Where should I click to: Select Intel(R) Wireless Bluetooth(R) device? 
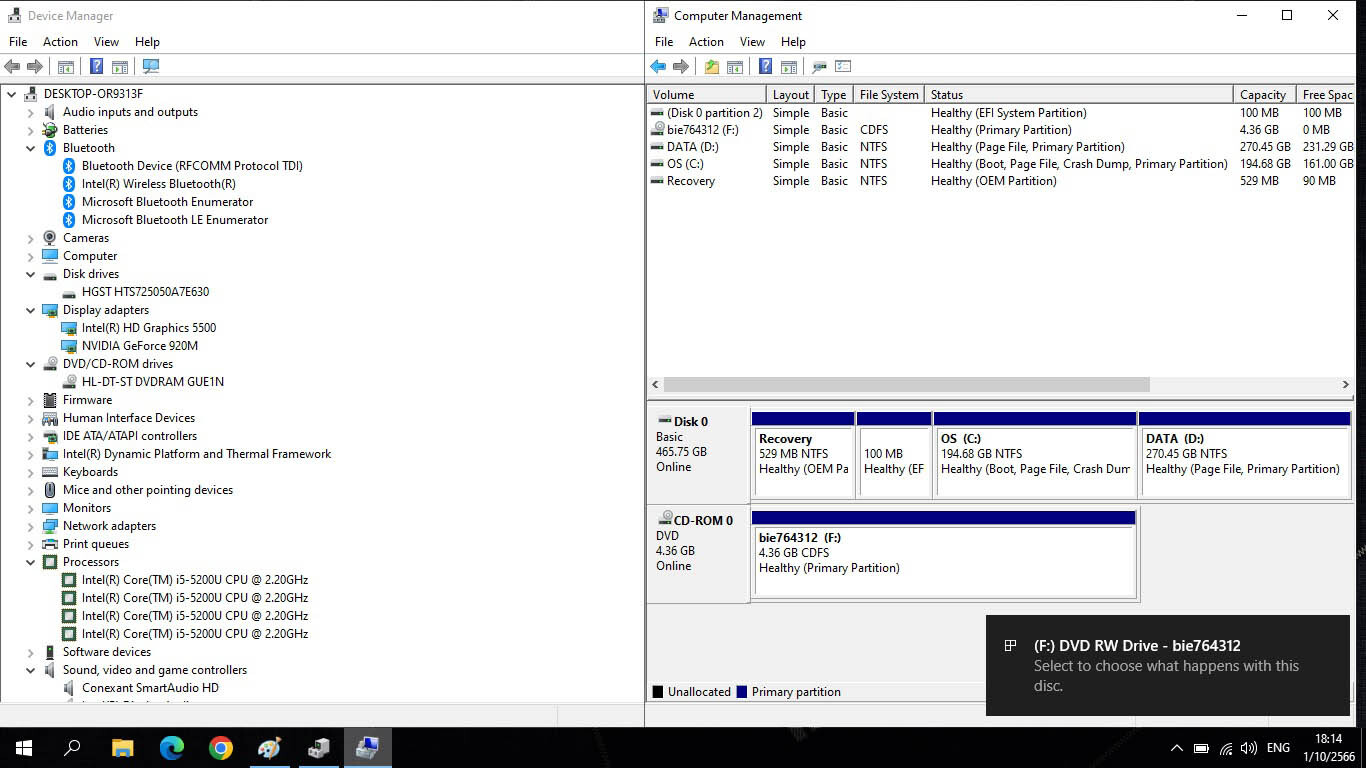(159, 184)
